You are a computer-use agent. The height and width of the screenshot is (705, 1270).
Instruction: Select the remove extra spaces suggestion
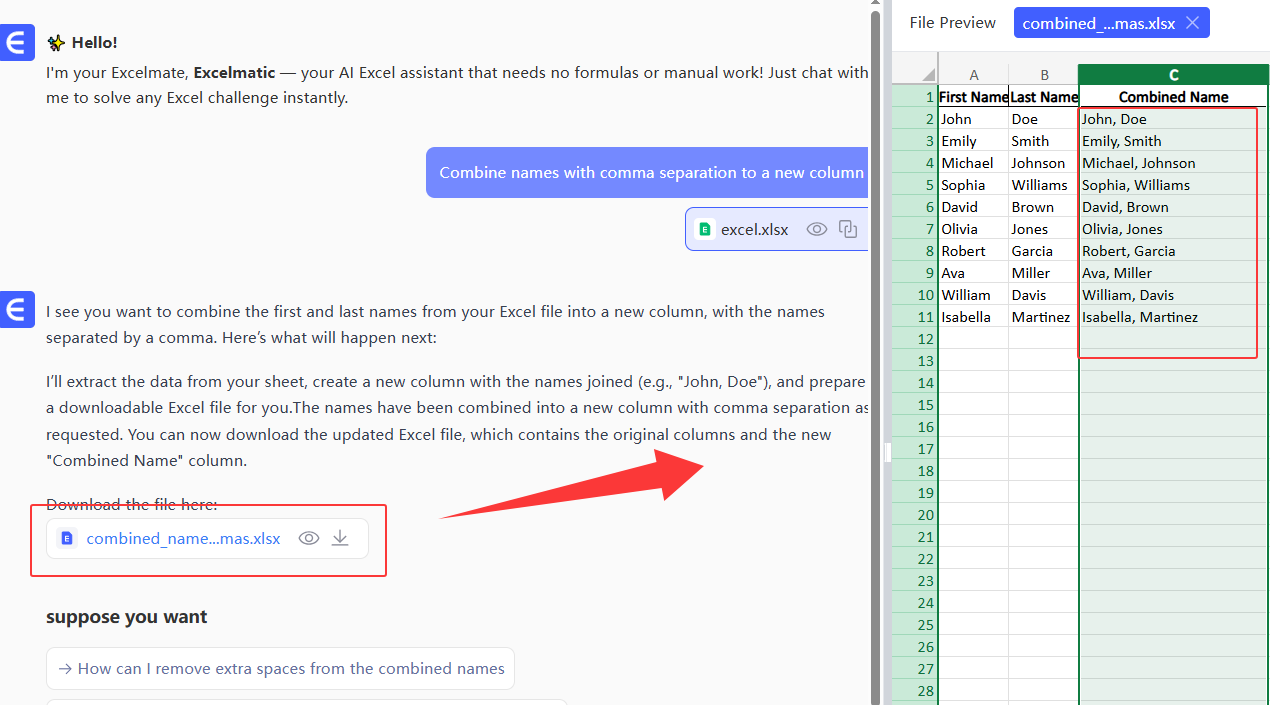click(x=280, y=668)
